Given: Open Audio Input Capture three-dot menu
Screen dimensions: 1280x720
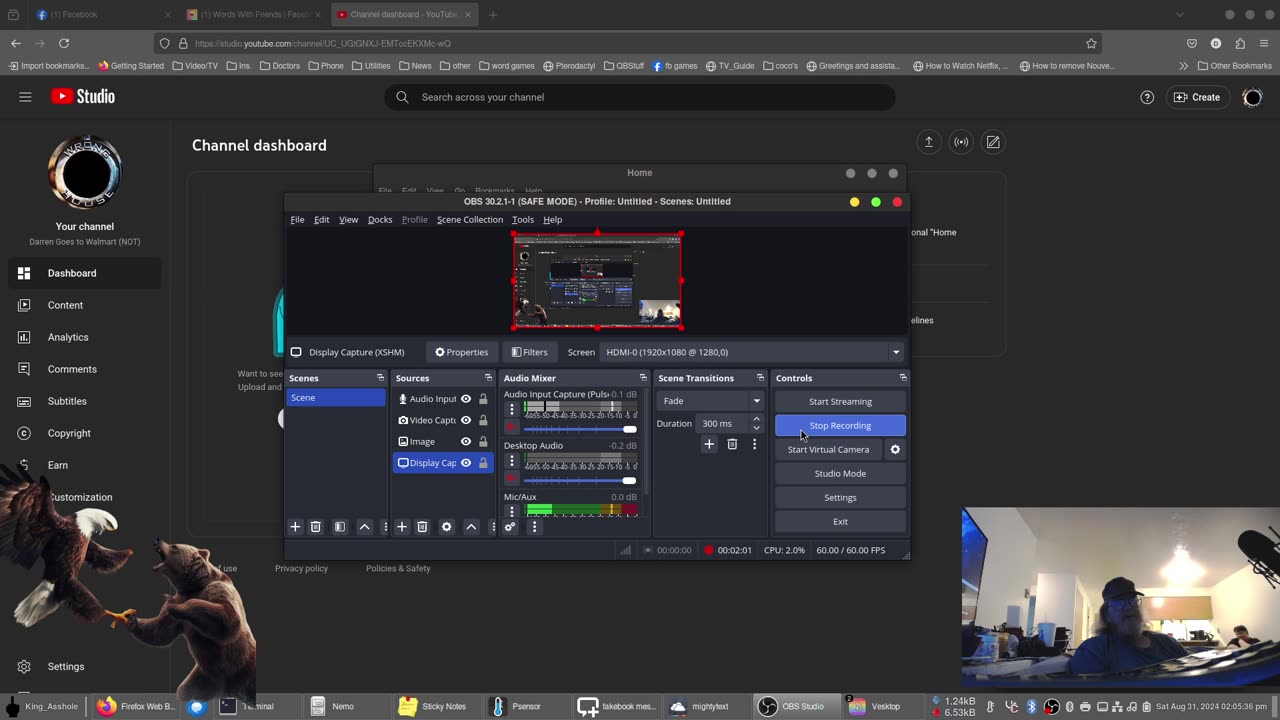Looking at the screenshot, I should 512,410.
